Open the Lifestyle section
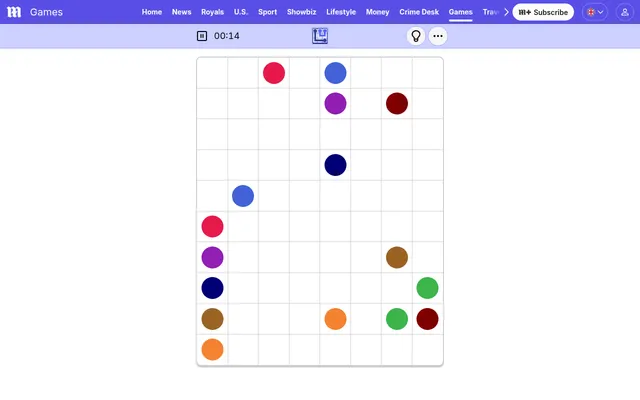This screenshot has width=640, height=400. (341, 12)
